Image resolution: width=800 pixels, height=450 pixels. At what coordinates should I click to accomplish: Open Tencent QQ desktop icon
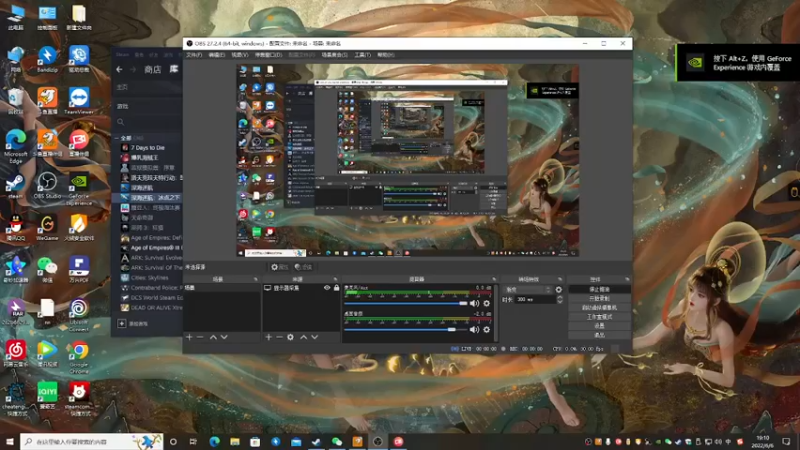[x=15, y=227]
